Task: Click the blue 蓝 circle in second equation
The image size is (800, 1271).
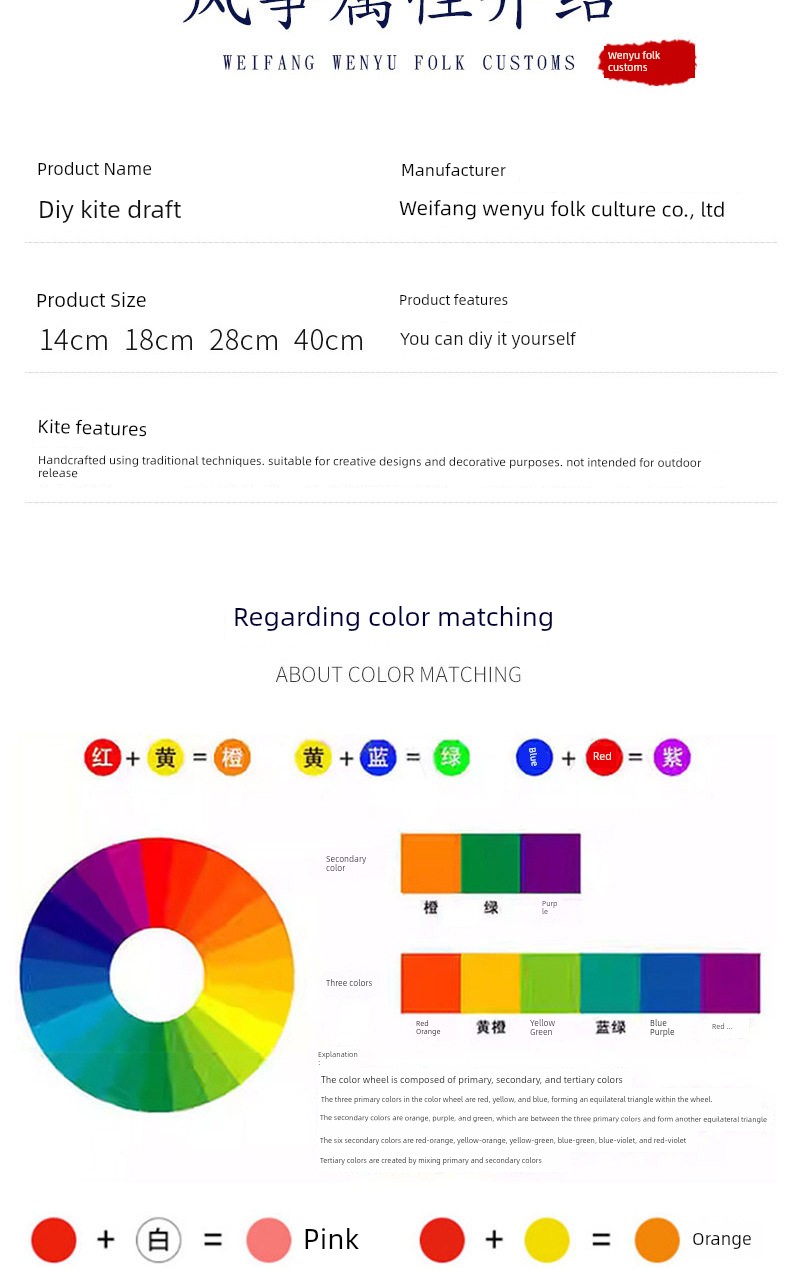Action: 378,757
